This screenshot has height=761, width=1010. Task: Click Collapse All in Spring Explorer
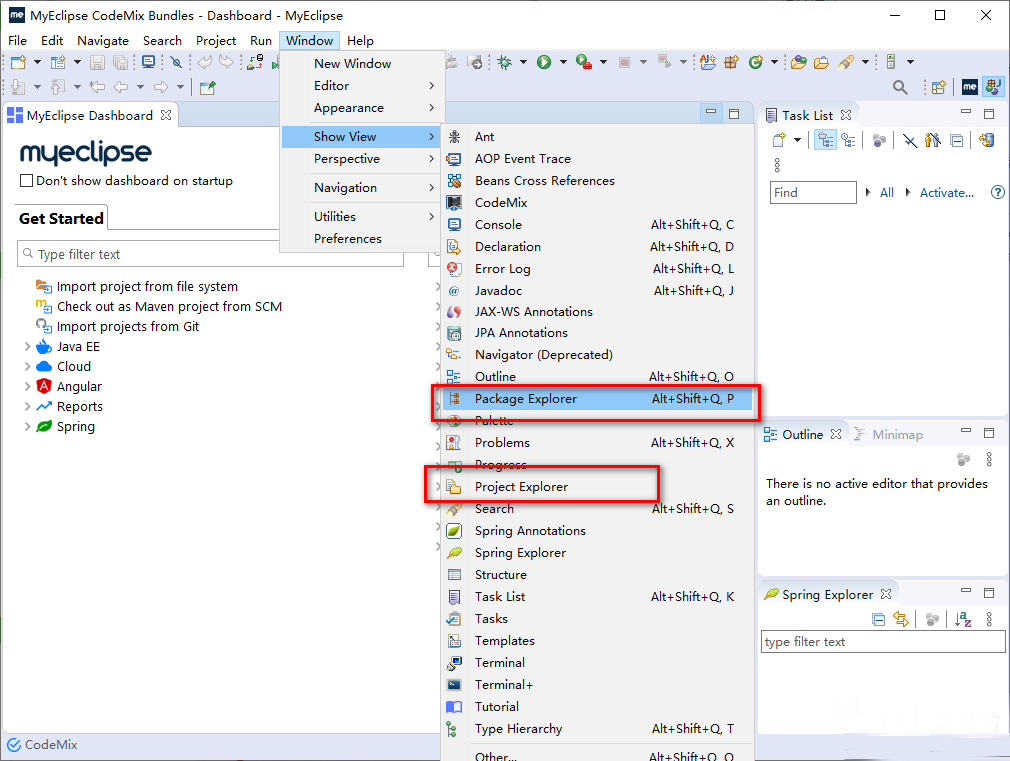(x=878, y=620)
